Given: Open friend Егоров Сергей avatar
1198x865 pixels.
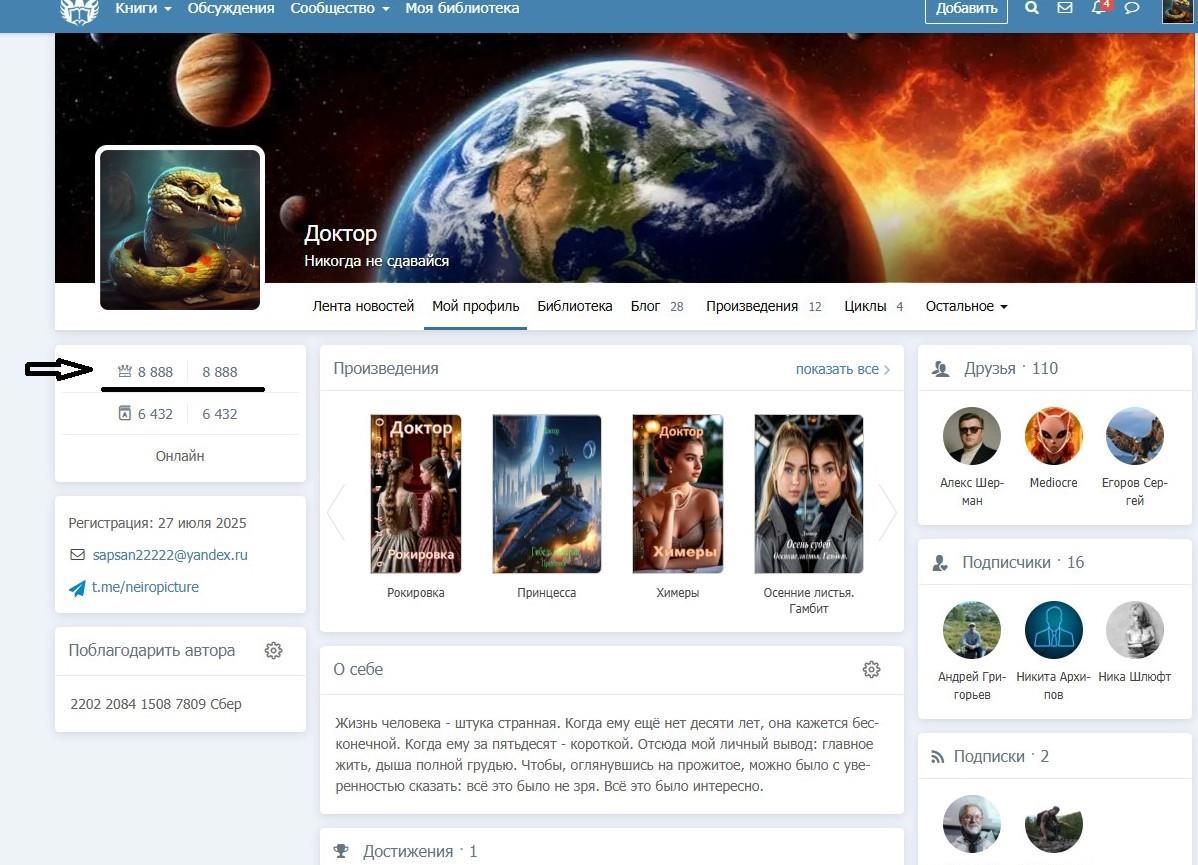Looking at the screenshot, I should pyautogui.click(x=1135, y=436).
